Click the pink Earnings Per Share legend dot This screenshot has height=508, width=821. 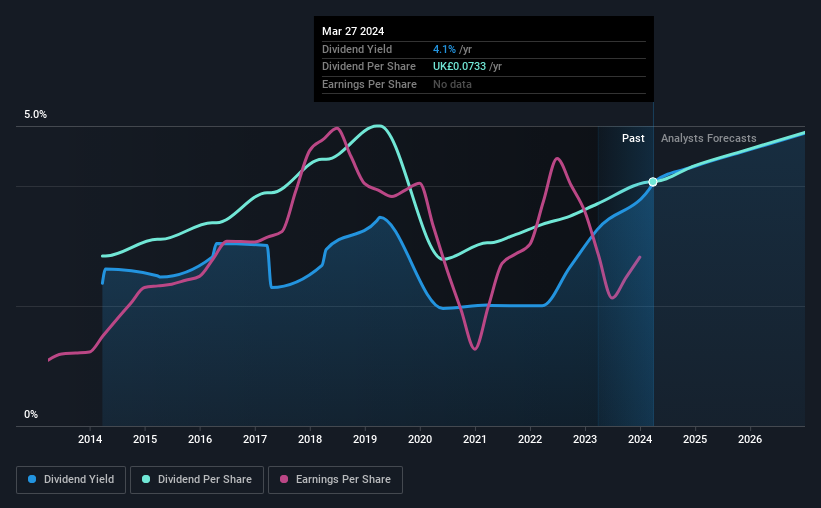point(284,479)
